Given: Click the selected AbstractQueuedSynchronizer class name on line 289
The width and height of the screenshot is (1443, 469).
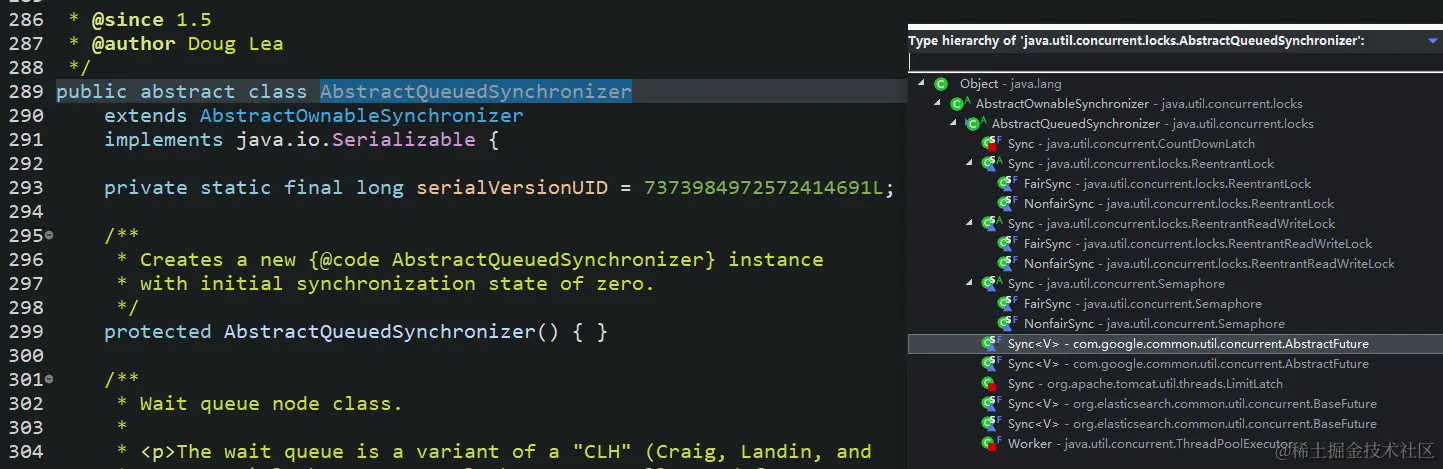Looking at the screenshot, I should (476, 92).
